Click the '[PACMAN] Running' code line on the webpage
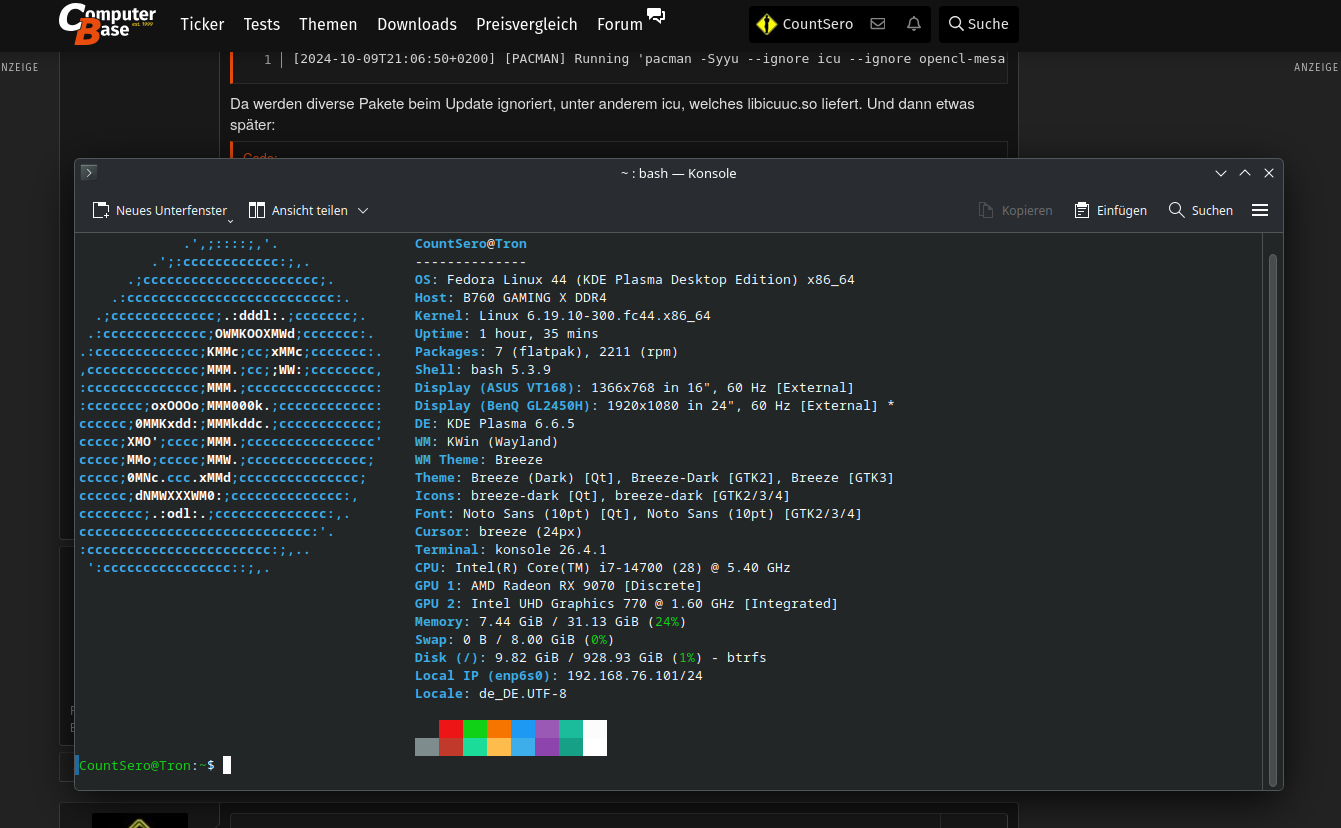1341x828 pixels. [x=649, y=59]
